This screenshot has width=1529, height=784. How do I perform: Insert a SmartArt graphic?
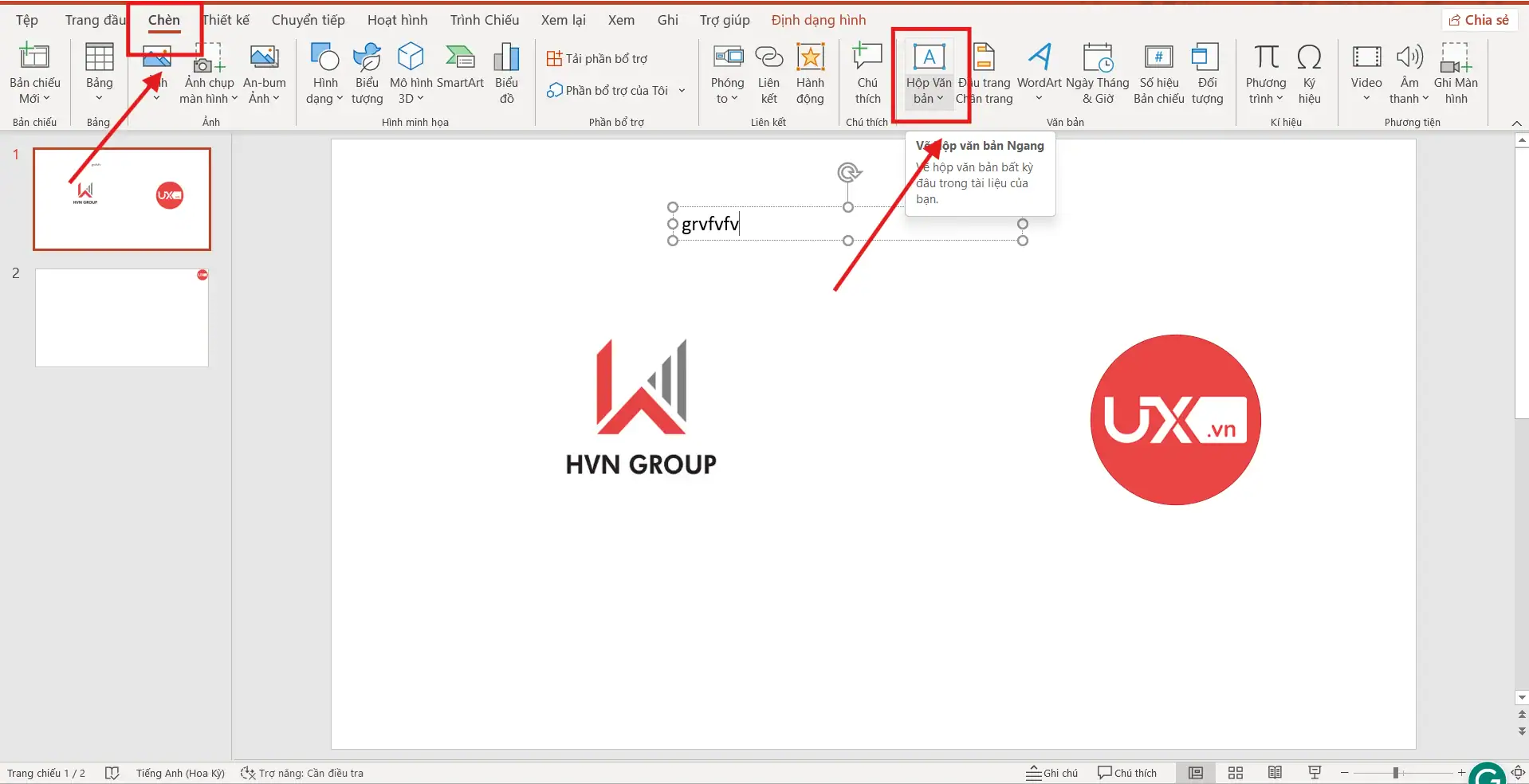(x=460, y=72)
